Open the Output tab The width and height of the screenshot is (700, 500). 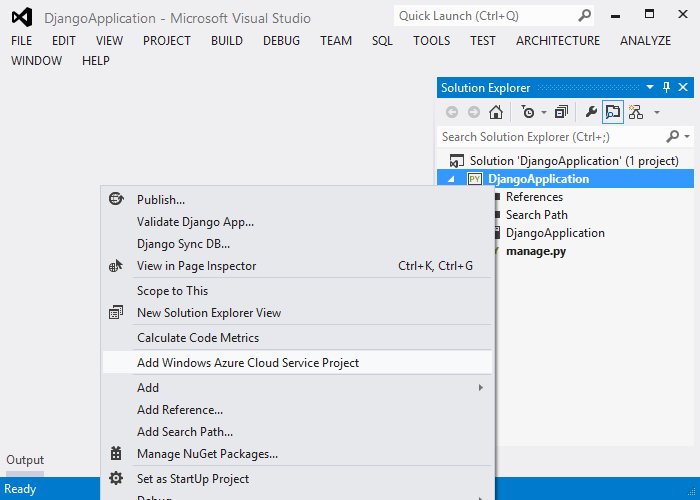(25, 460)
